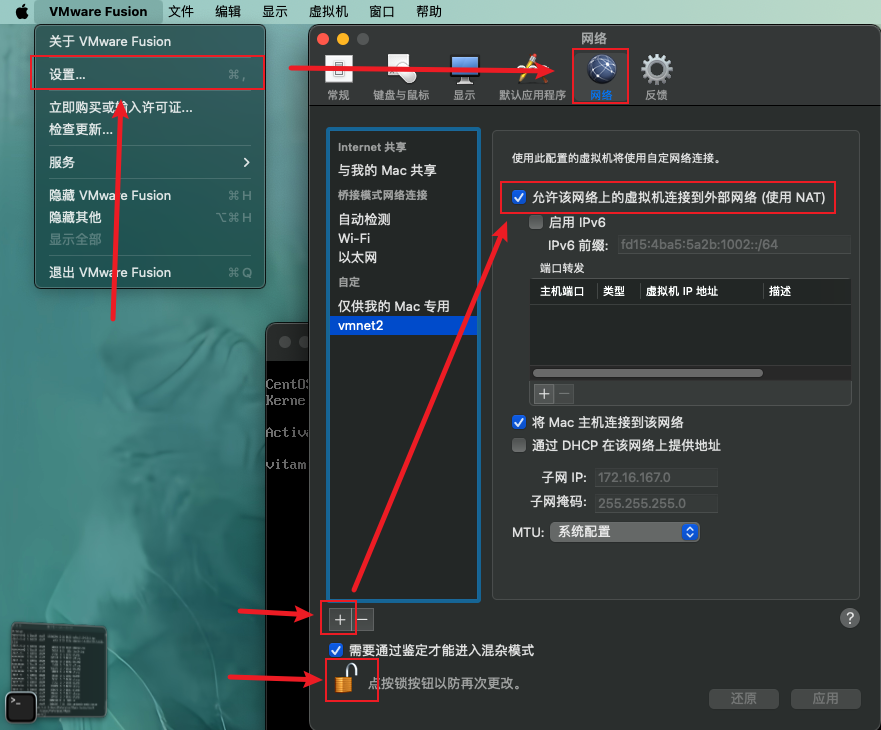
Task: Click the IPv6 前缀 field
Action: (x=734, y=244)
